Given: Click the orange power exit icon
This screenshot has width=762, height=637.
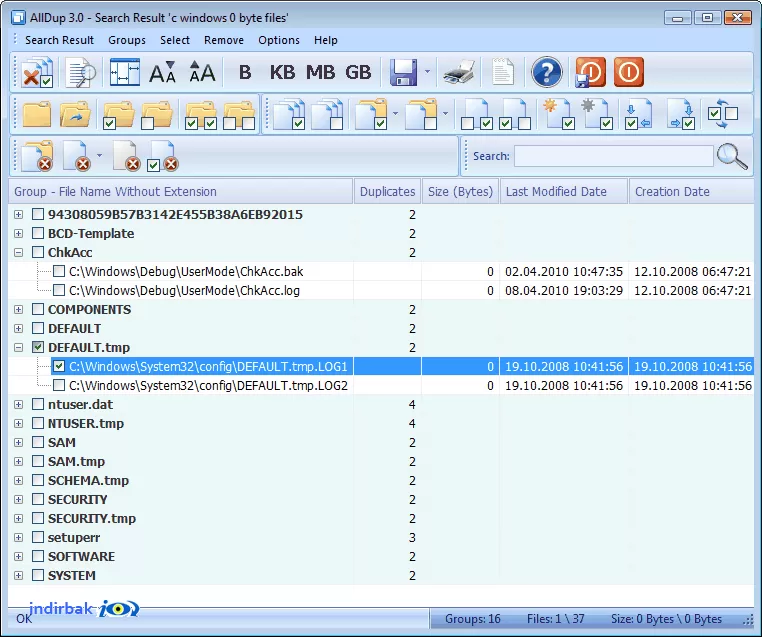Looking at the screenshot, I should [x=629, y=72].
